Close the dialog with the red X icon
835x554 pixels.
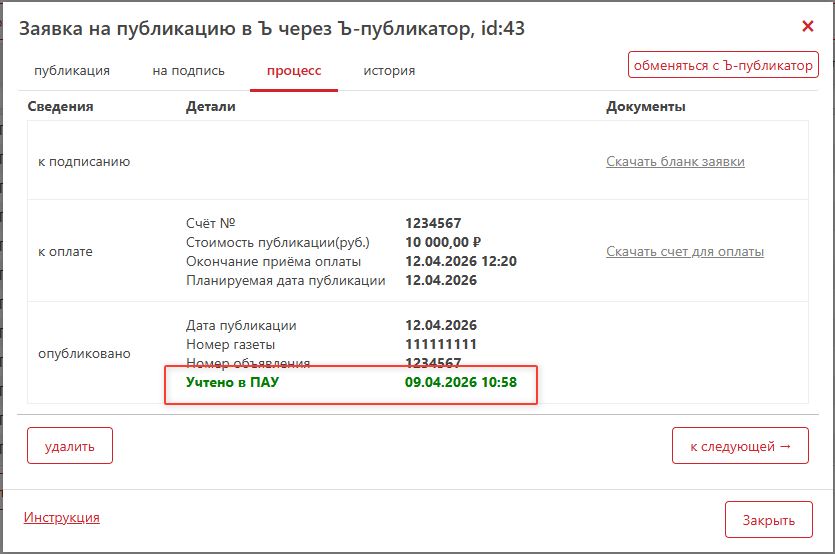coord(808,27)
